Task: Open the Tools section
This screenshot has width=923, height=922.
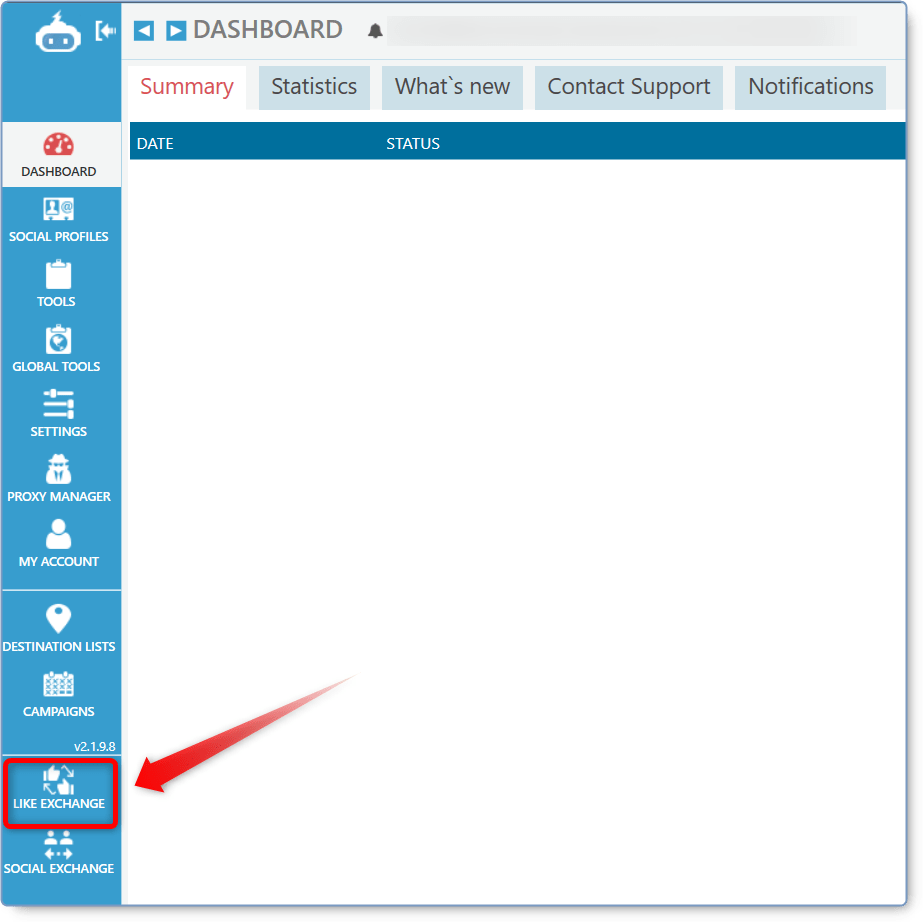Action: pyautogui.click(x=57, y=283)
